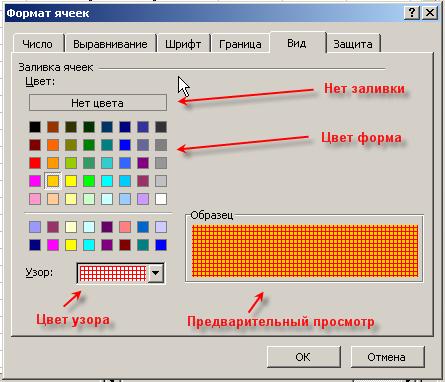The width and height of the screenshot is (445, 382).
Task: Choose the sea green swatch in third row
Action: 89,163
